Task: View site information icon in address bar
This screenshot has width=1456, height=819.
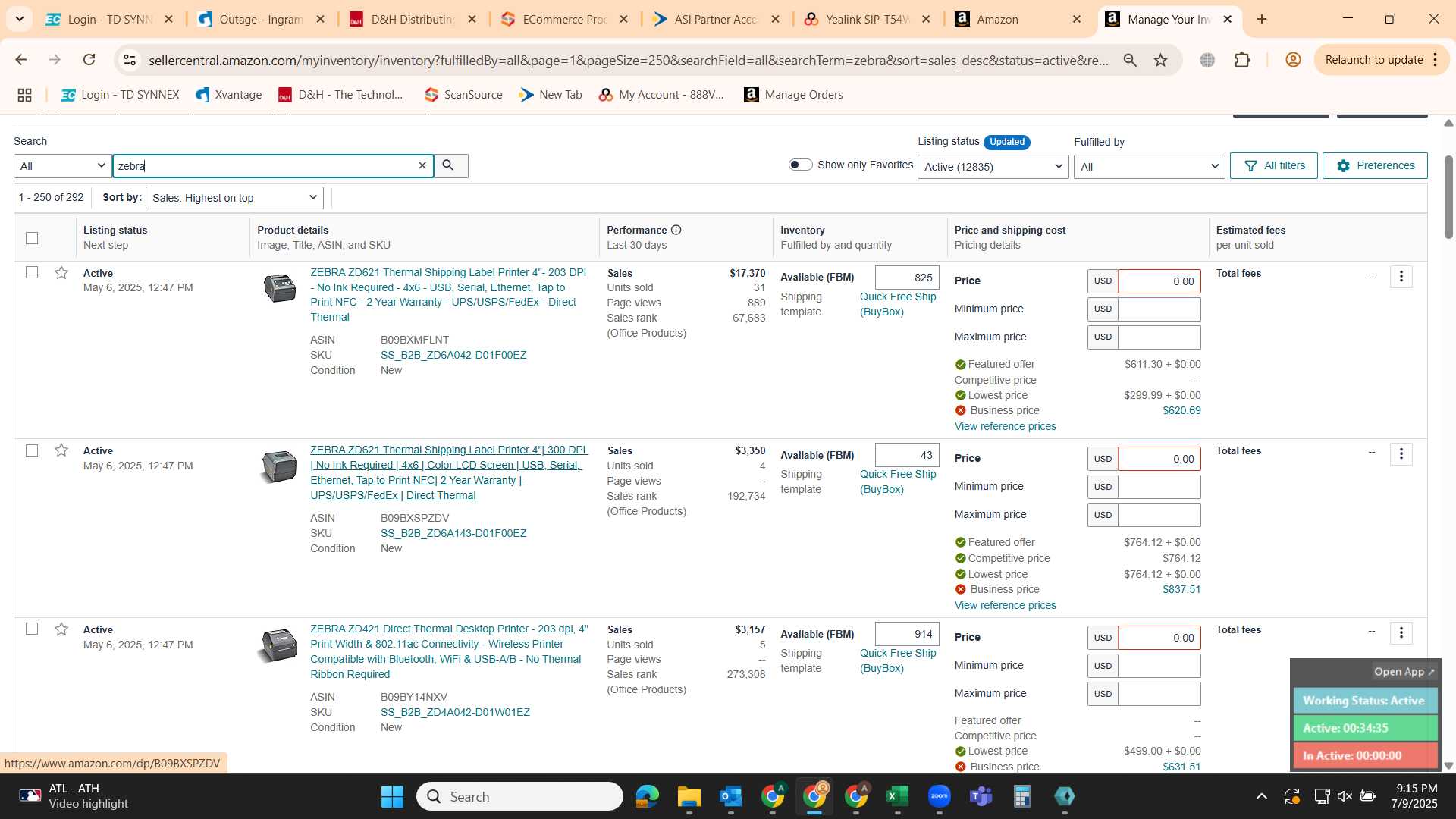Action: pyautogui.click(x=130, y=60)
